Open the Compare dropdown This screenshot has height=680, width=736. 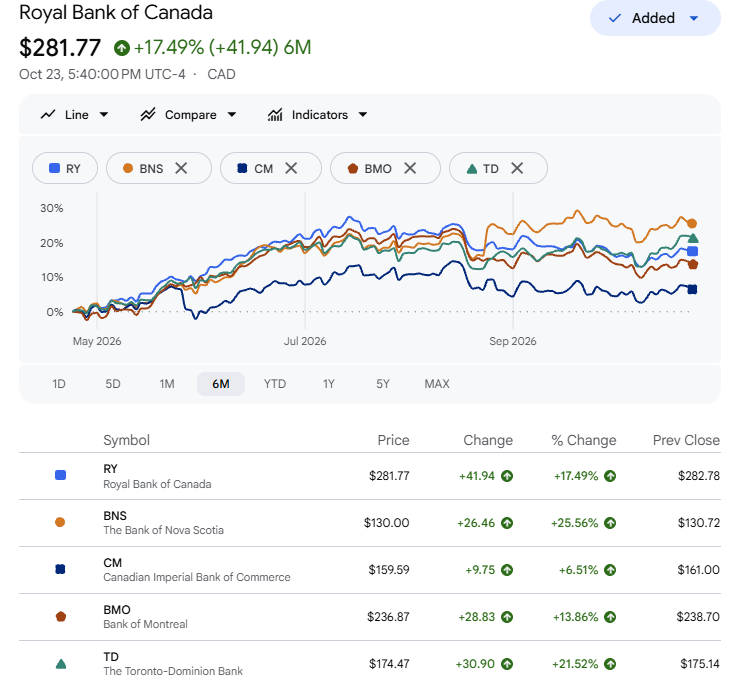[x=188, y=115]
